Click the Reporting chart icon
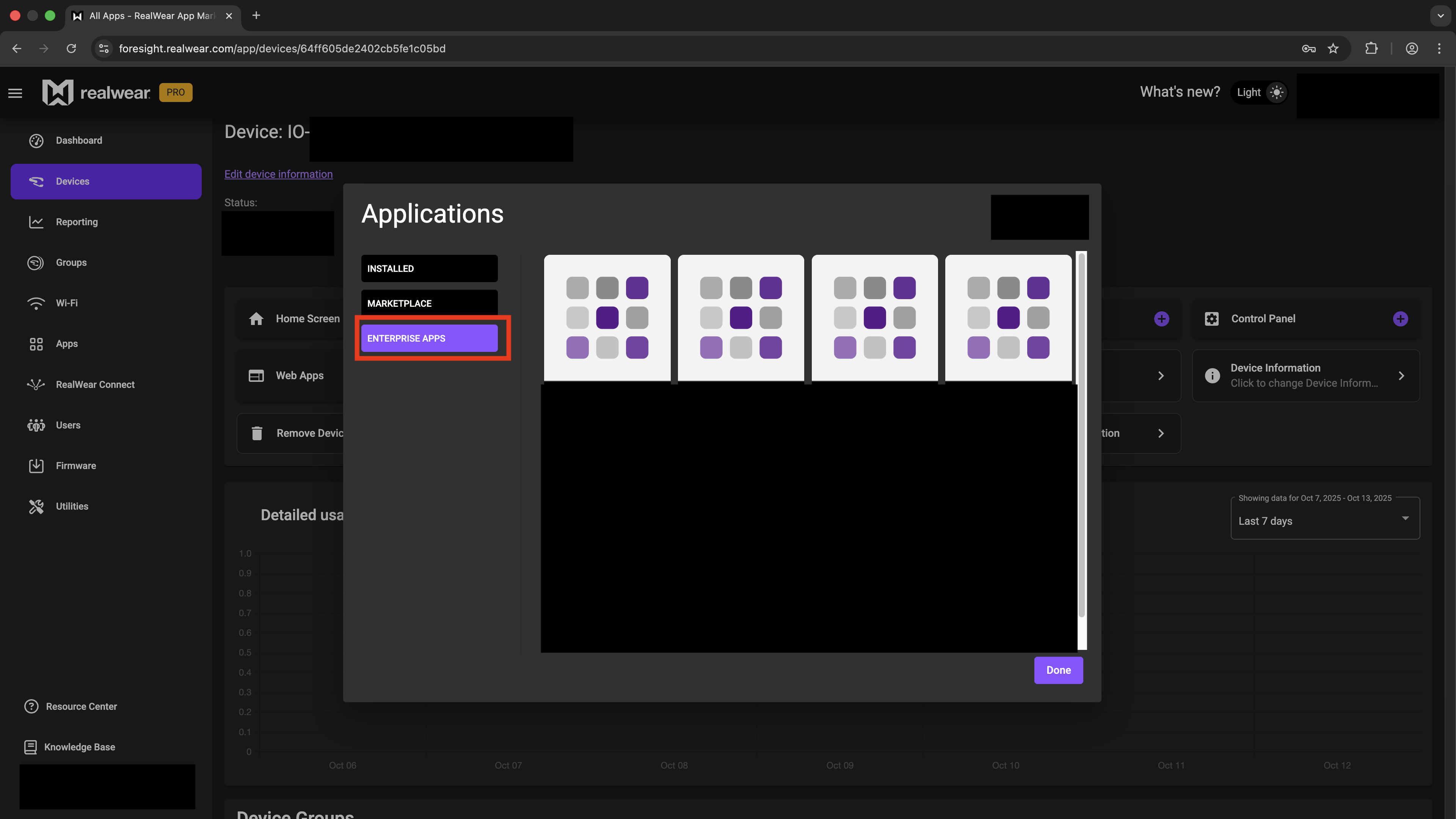 [36, 222]
